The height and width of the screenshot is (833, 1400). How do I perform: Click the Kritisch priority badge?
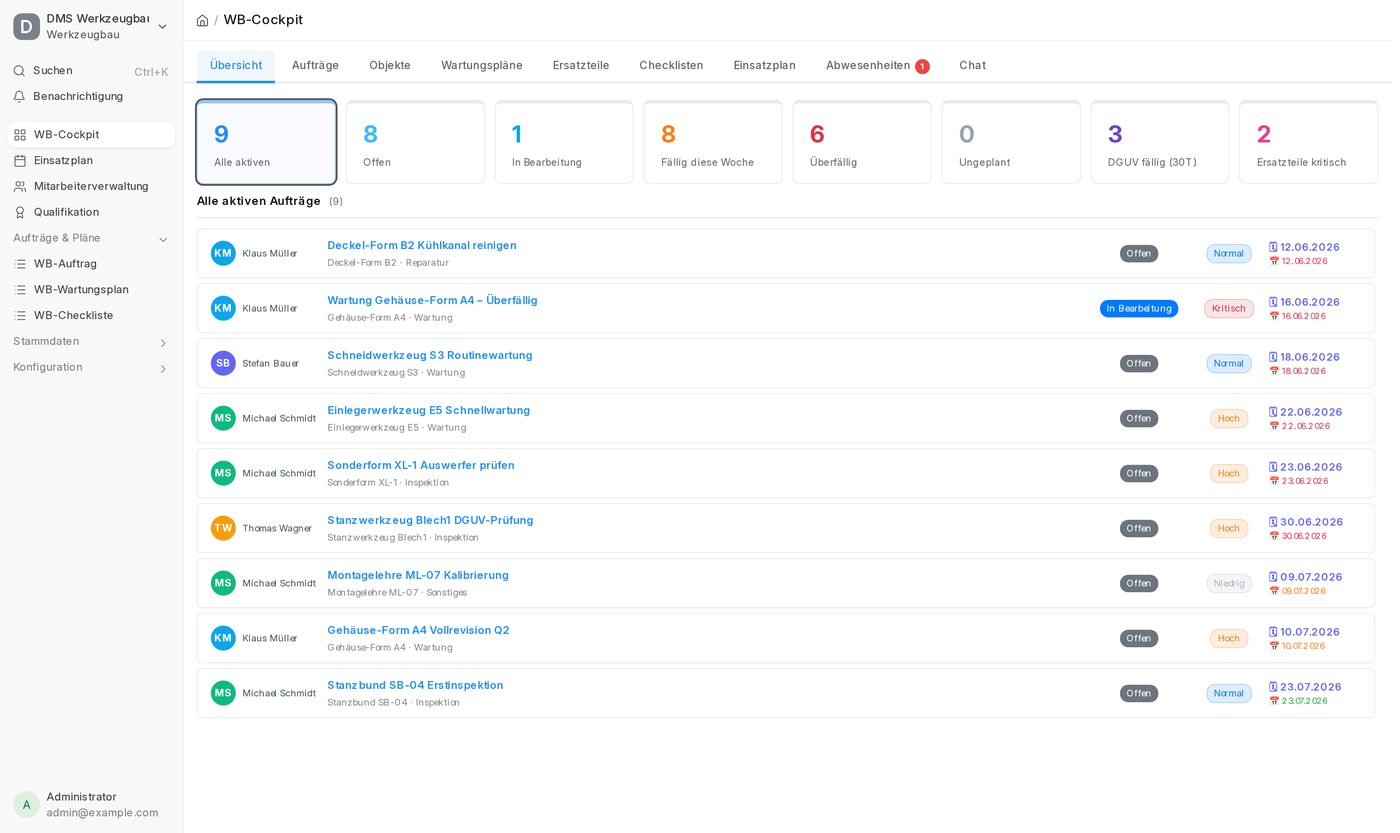pyautogui.click(x=1228, y=308)
